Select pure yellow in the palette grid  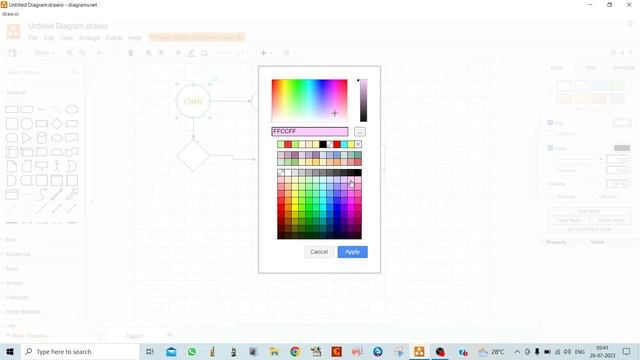[295, 208]
